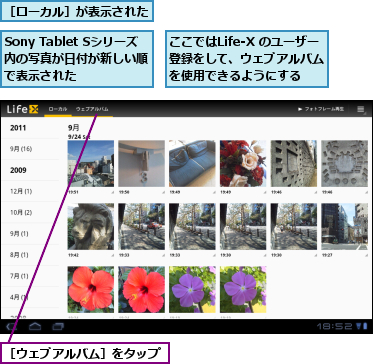Click the 9/24 date label
This screenshot has width=373, height=364.
(78, 136)
